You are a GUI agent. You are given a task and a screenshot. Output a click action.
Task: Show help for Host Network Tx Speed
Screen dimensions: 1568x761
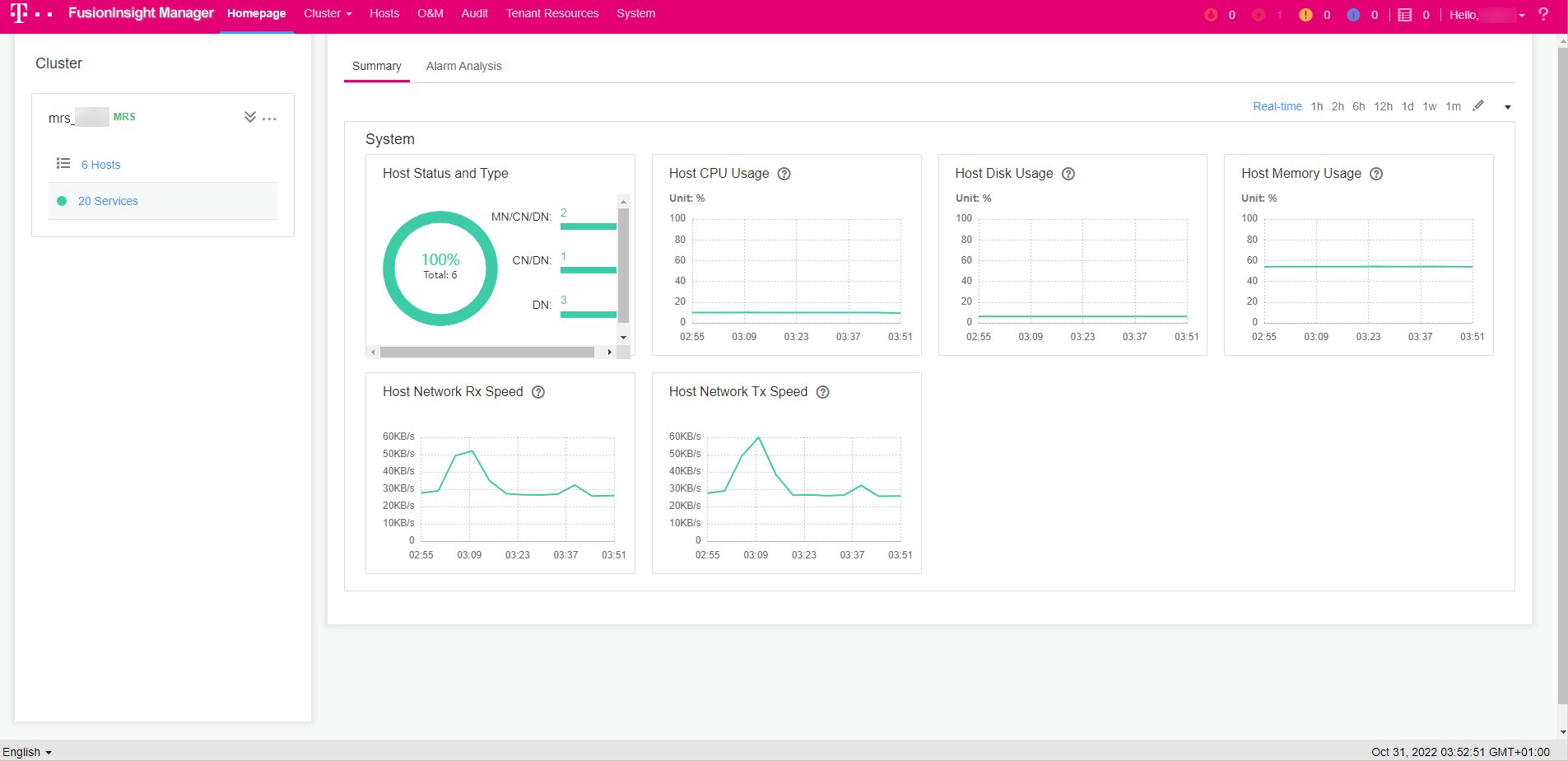pyautogui.click(x=823, y=392)
